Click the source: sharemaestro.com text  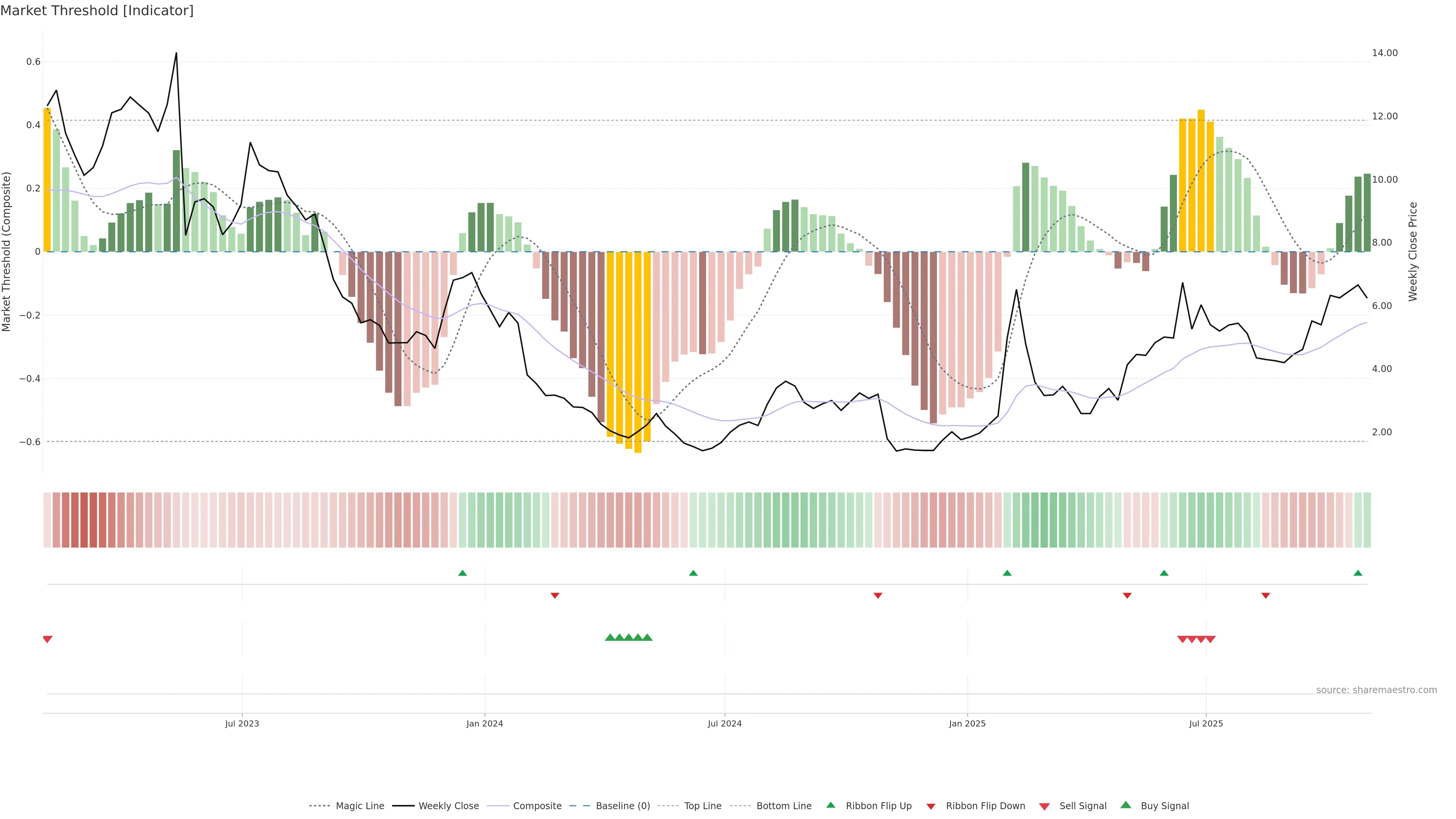[1376, 690]
